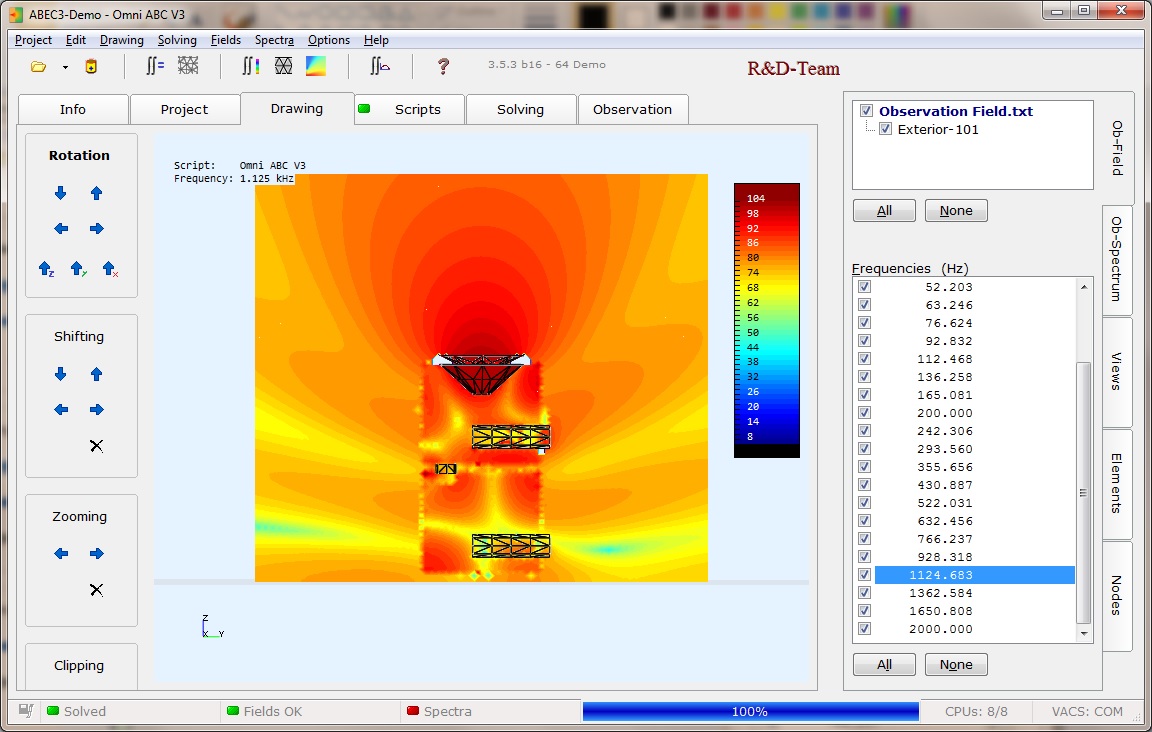Click the solve integral equals icon
Screen dimensions: 1152x732
click(154, 66)
